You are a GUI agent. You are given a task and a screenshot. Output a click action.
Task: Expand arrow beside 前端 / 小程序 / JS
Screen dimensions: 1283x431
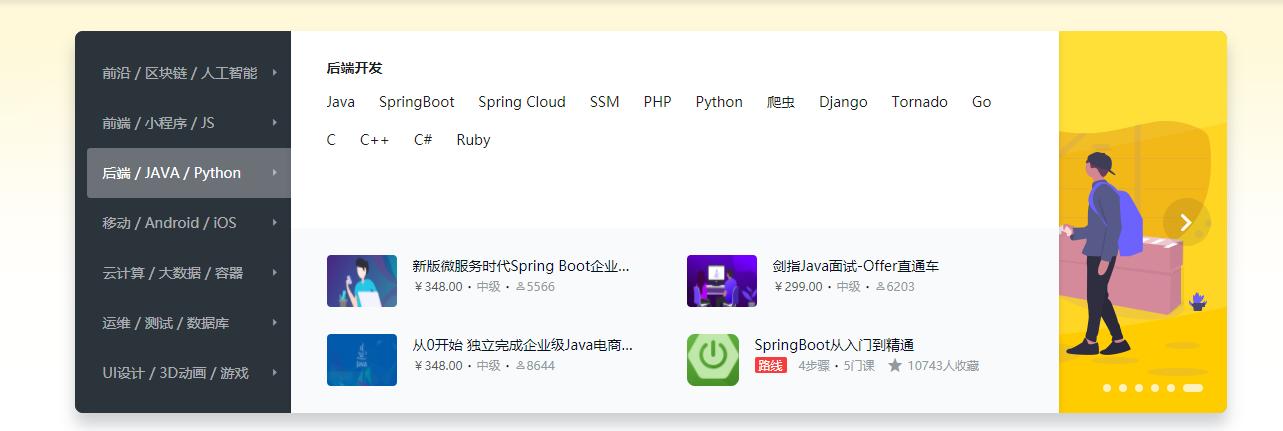[x=274, y=122]
